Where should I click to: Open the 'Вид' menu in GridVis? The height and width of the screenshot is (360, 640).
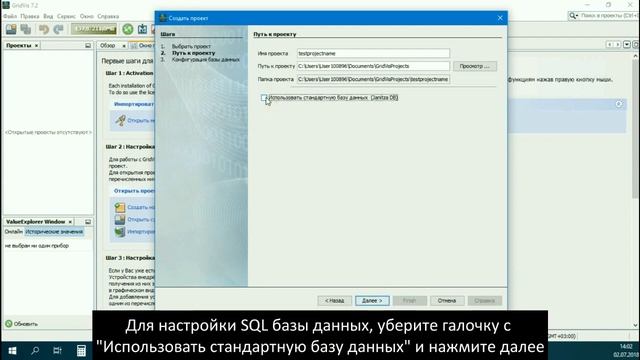point(48,16)
